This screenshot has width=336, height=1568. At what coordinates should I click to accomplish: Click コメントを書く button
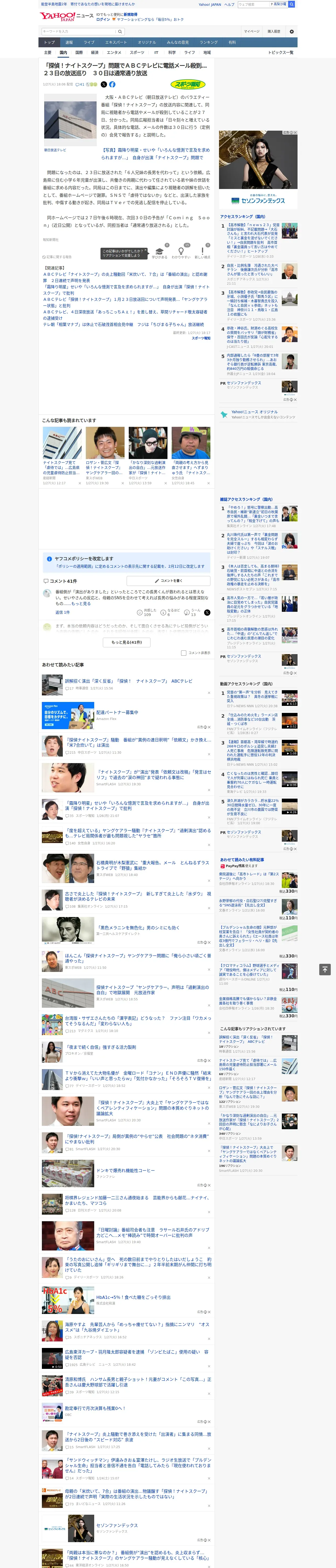168,581
